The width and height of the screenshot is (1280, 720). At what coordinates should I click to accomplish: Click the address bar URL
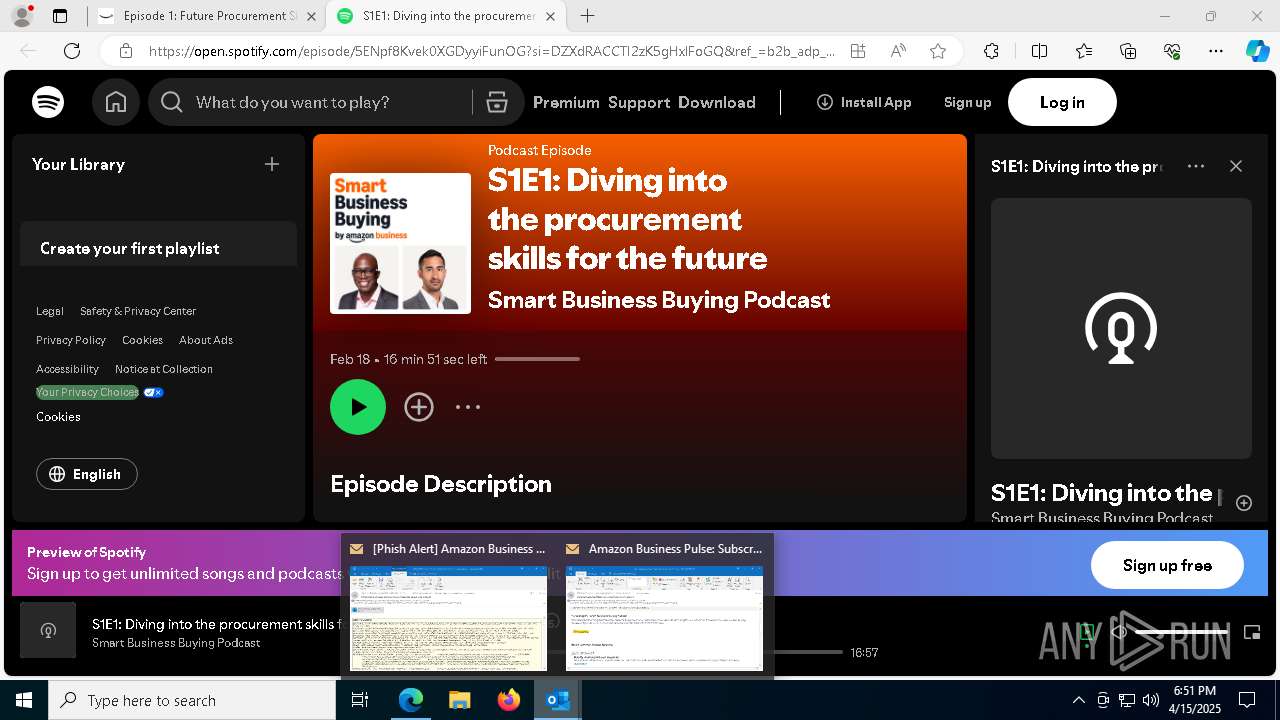pos(491,51)
